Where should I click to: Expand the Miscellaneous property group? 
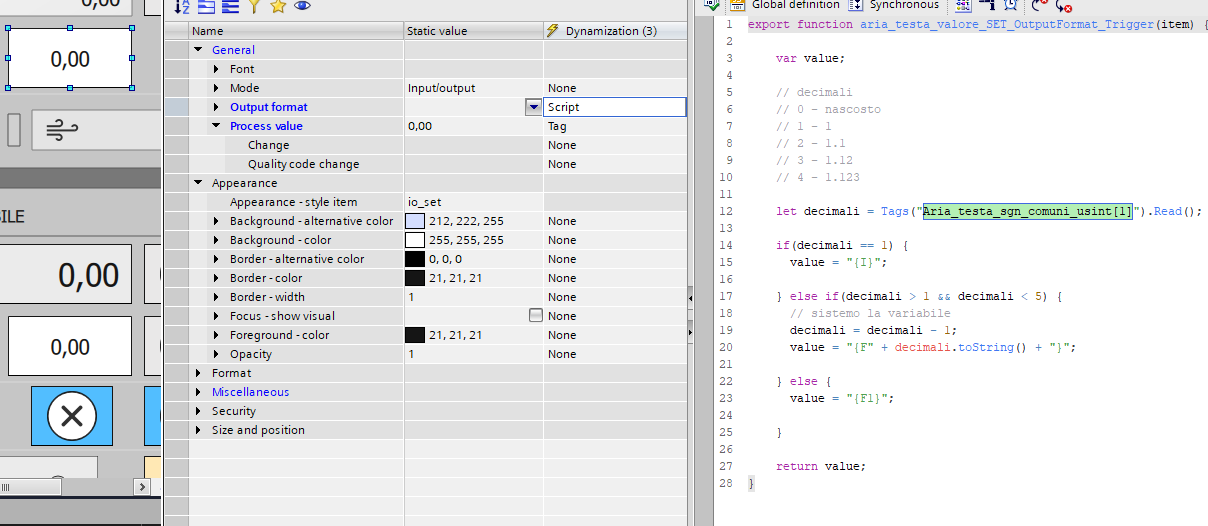click(x=198, y=392)
